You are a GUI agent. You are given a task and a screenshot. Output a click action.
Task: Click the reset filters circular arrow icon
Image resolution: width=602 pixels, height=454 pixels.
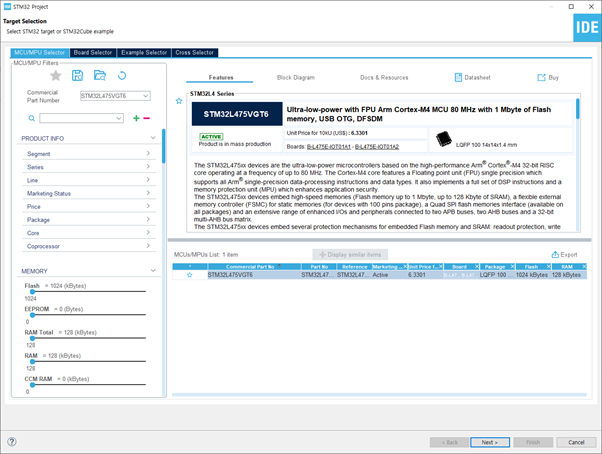[122, 76]
